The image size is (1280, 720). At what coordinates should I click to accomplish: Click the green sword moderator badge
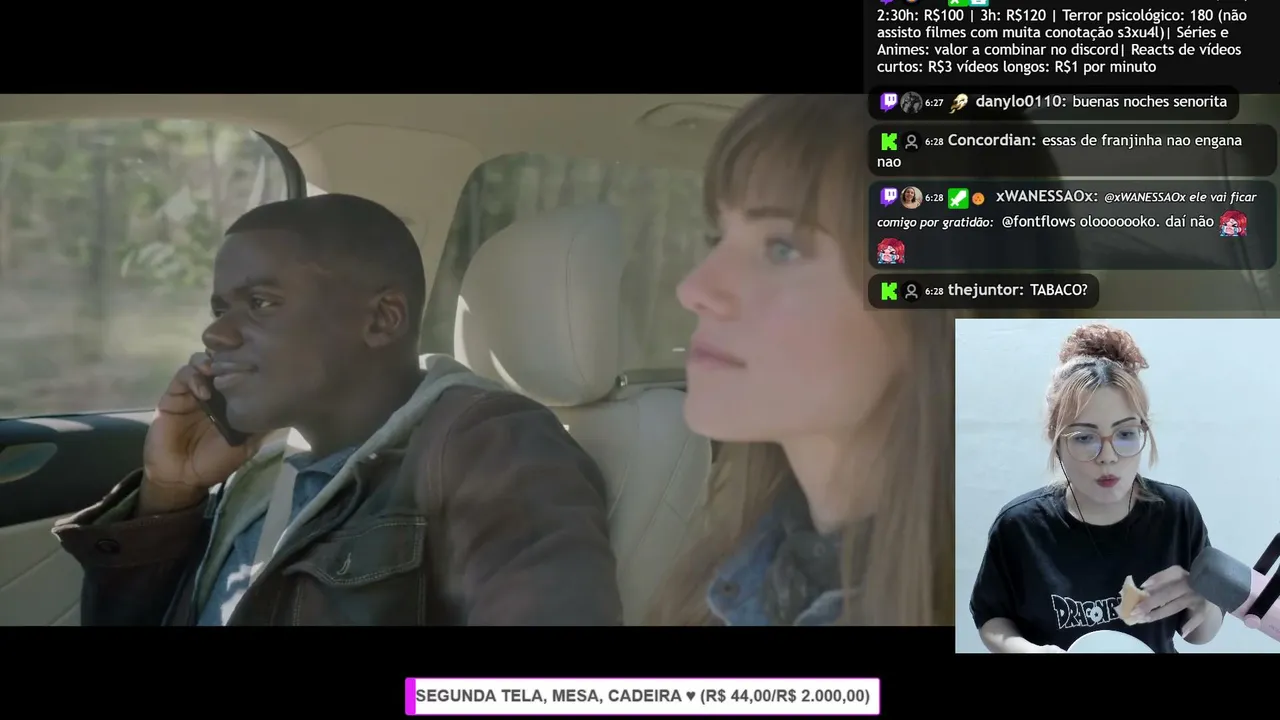tap(958, 198)
